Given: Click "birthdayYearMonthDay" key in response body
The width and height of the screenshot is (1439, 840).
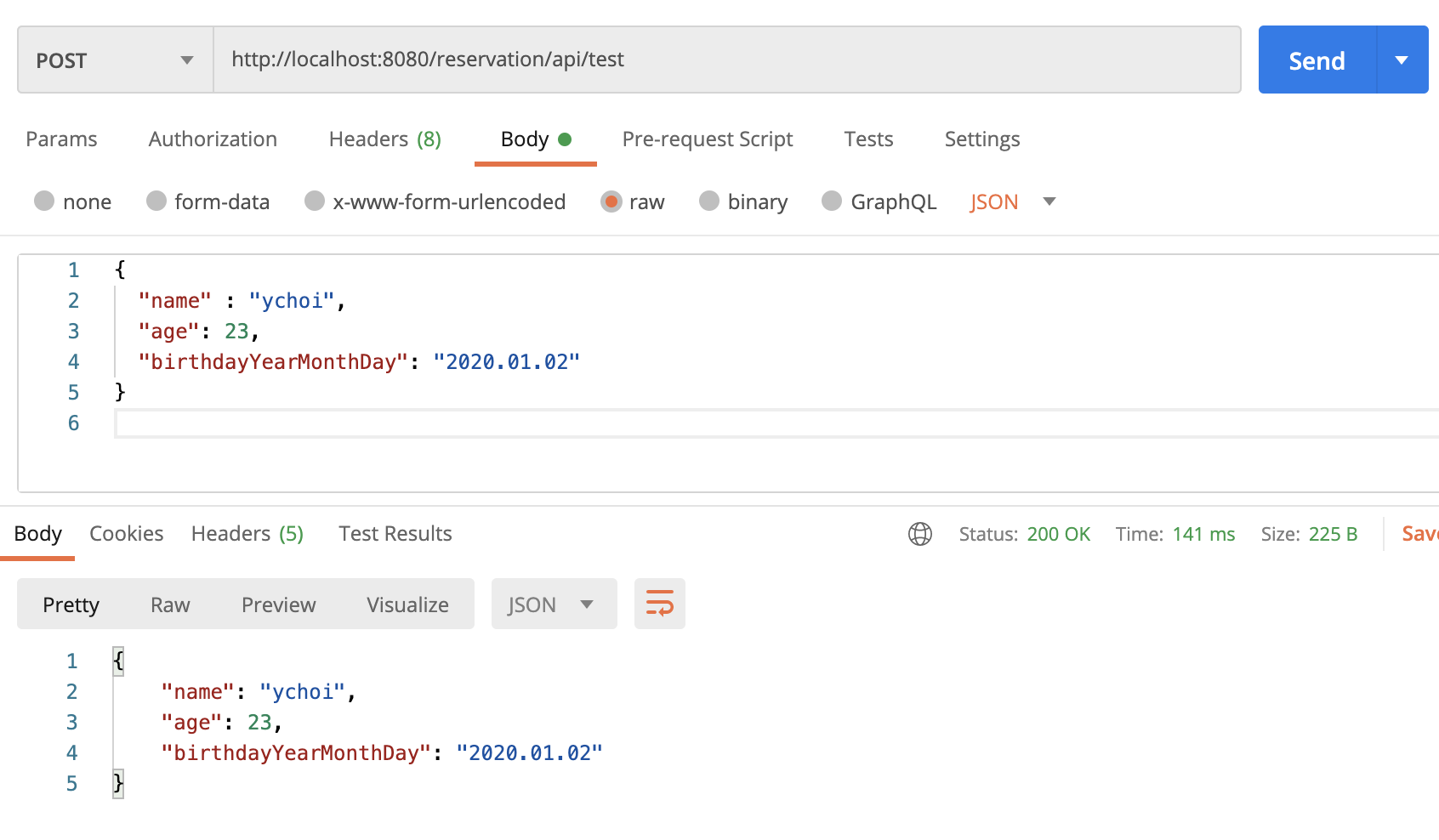Looking at the screenshot, I should [297, 753].
